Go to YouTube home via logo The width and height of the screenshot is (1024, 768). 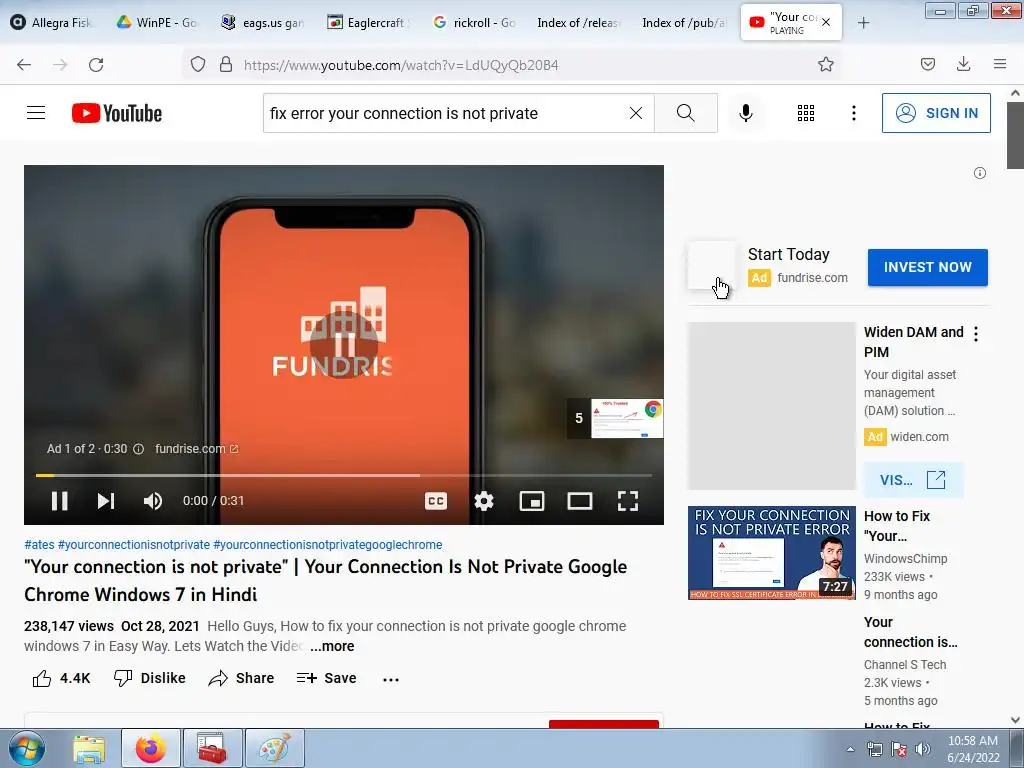117,113
